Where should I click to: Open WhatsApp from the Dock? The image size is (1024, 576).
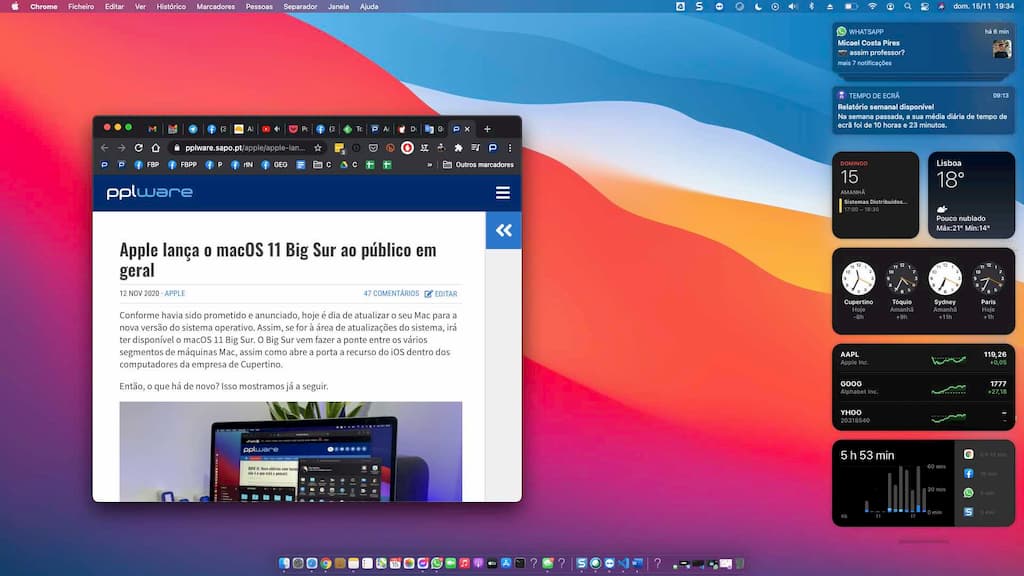click(x=437, y=563)
